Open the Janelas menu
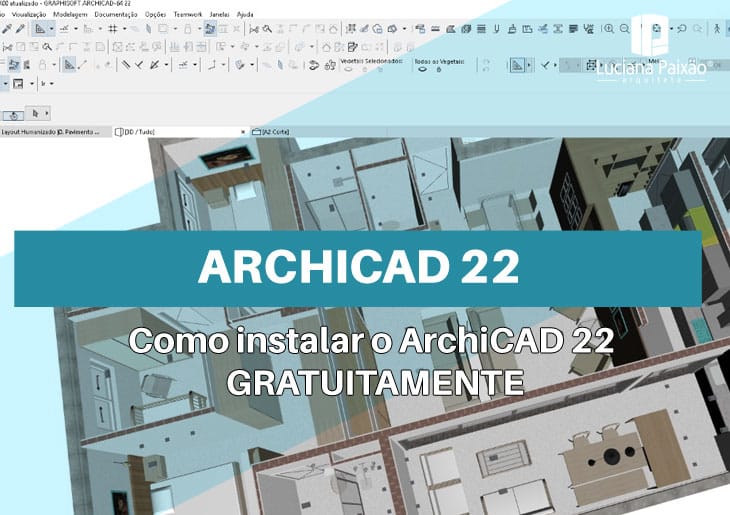This screenshot has height=515, width=730. [x=219, y=14]
